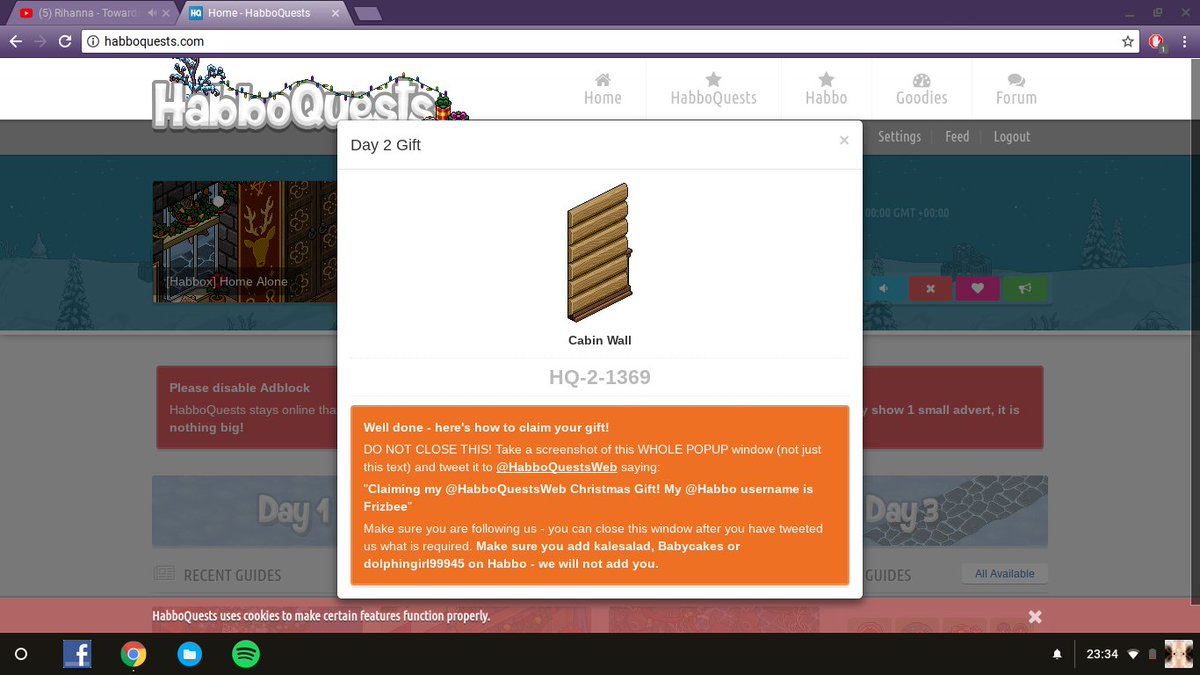The height and width of the screenshot is (675, 1200).
Task: Open the Forum navigation item
Action: pos(1016,89)
